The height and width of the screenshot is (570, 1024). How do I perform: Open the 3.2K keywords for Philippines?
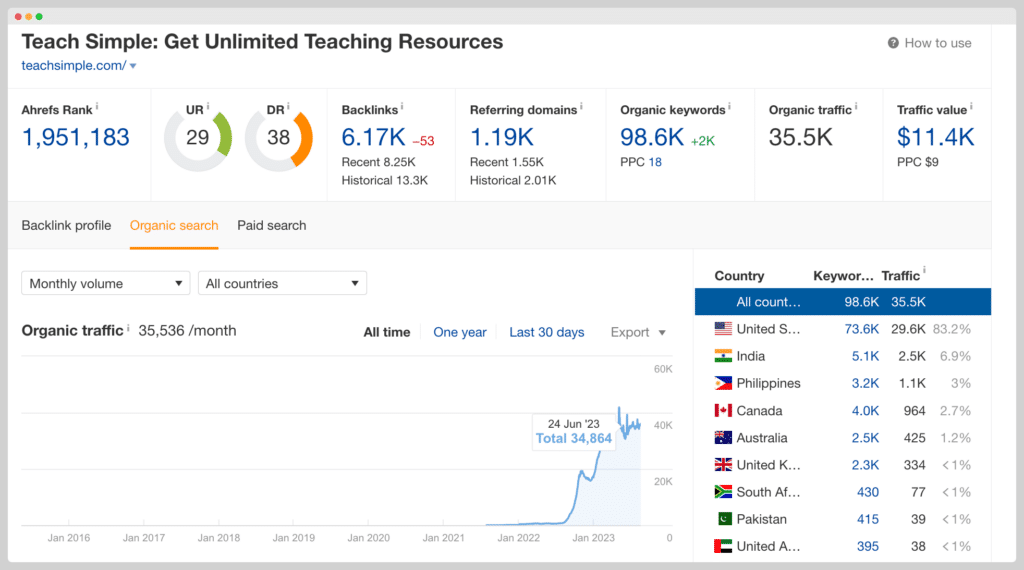coord(865,383)
